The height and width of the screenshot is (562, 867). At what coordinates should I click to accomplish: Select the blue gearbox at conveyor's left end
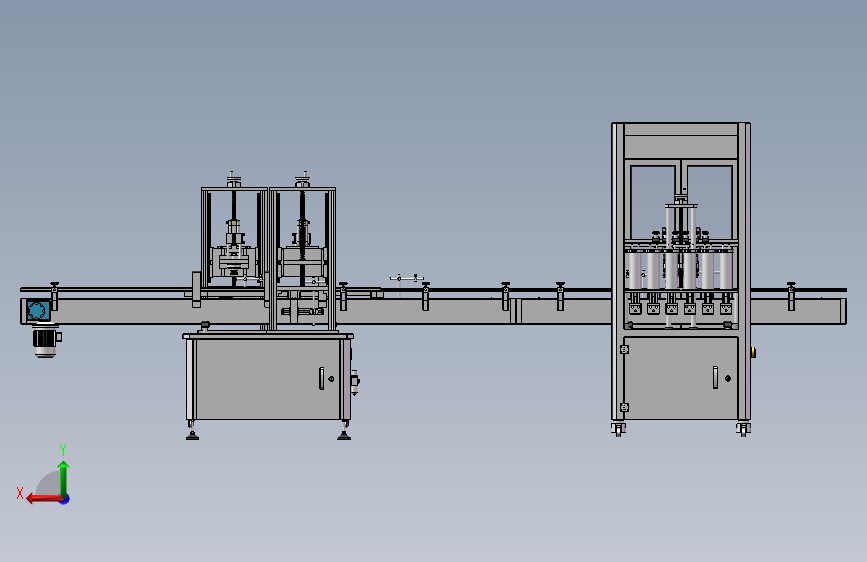[x=38, y=311]
